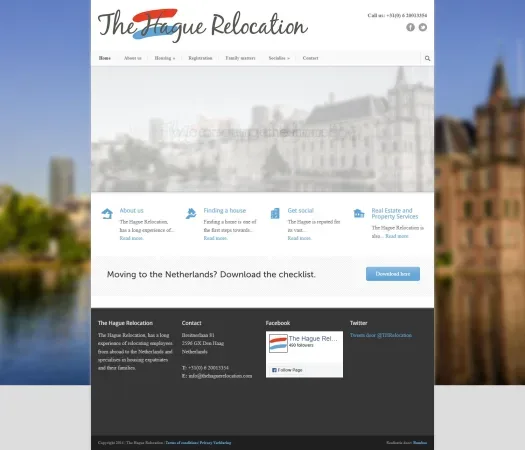Click the Real Estate services icon

359,213
